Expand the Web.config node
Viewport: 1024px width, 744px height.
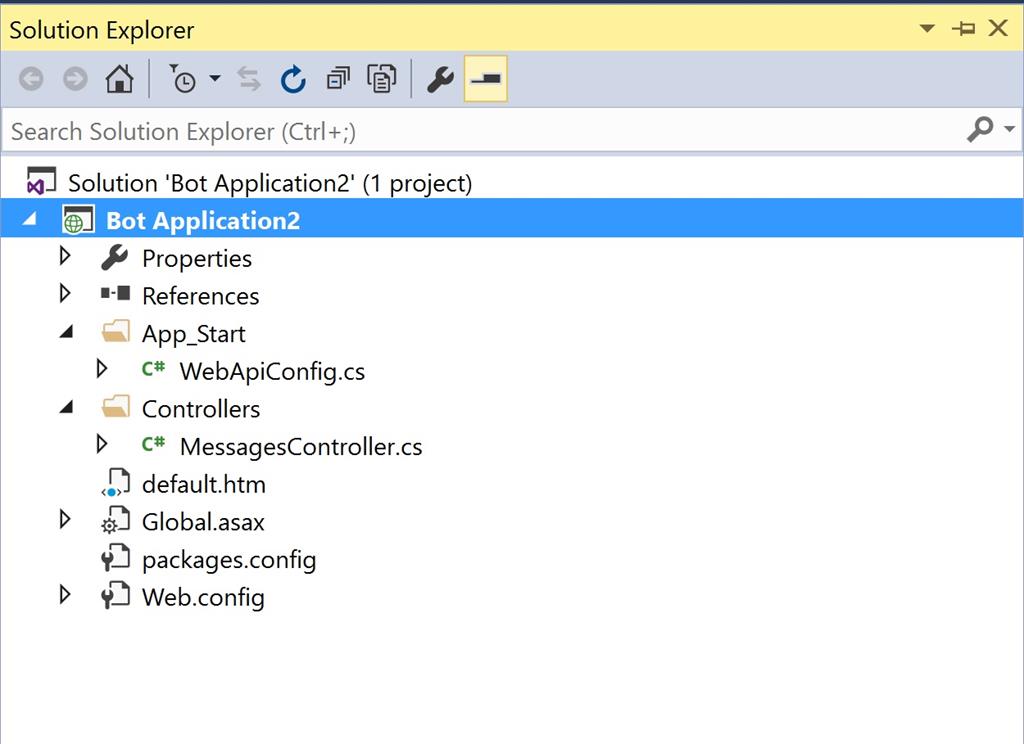(66, 596)
